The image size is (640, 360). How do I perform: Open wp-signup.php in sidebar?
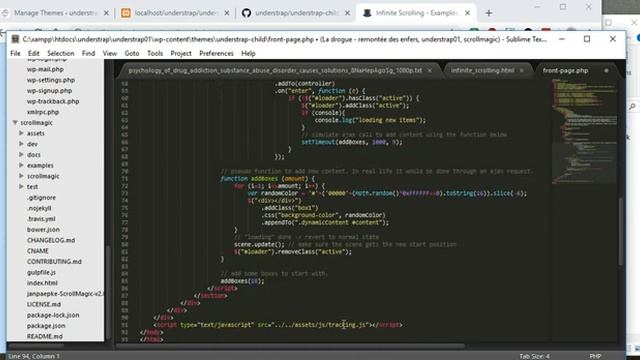[49, 91]
